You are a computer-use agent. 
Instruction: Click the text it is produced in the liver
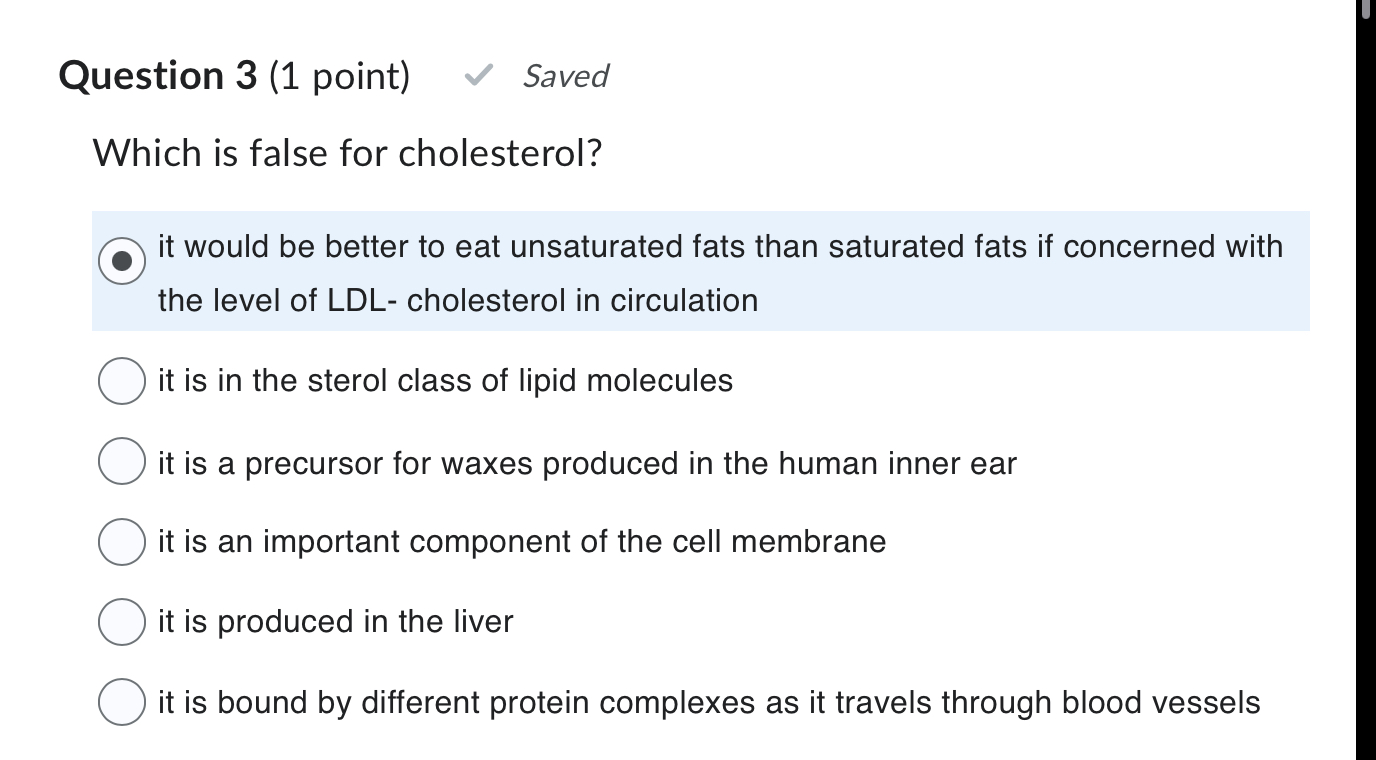pos(335,621)
